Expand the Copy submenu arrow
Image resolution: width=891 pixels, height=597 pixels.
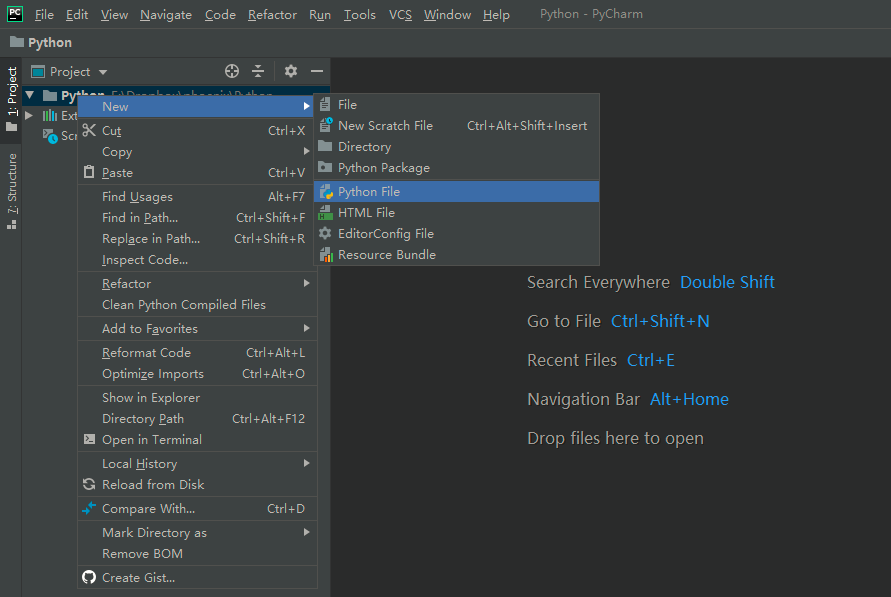(x=307, y=151)
